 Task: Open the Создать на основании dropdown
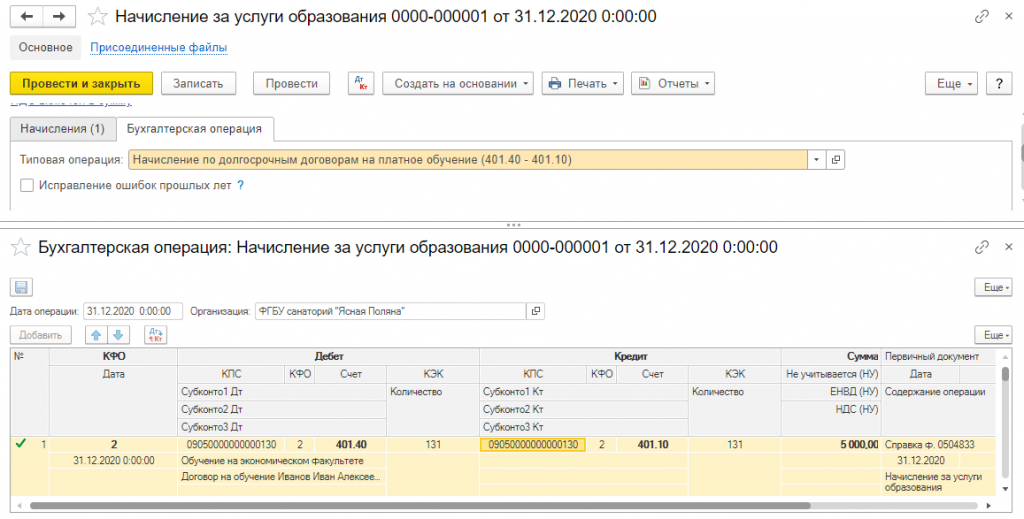458,83
